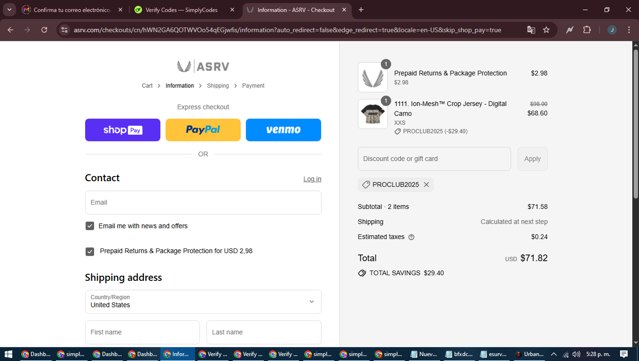Click the volume icon in system tray
The height and width of the screenshot is (361, 639).
[576, 354]
